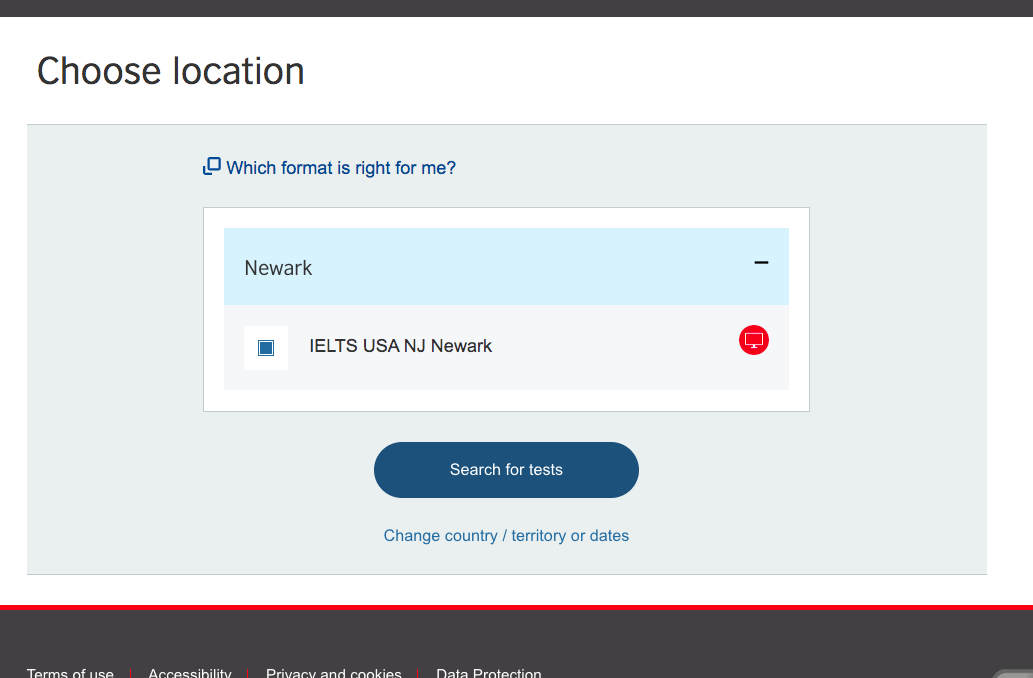Click the Newark accordion header
The height and width of the screenshot is (678, 1033).
coord(506,266)
